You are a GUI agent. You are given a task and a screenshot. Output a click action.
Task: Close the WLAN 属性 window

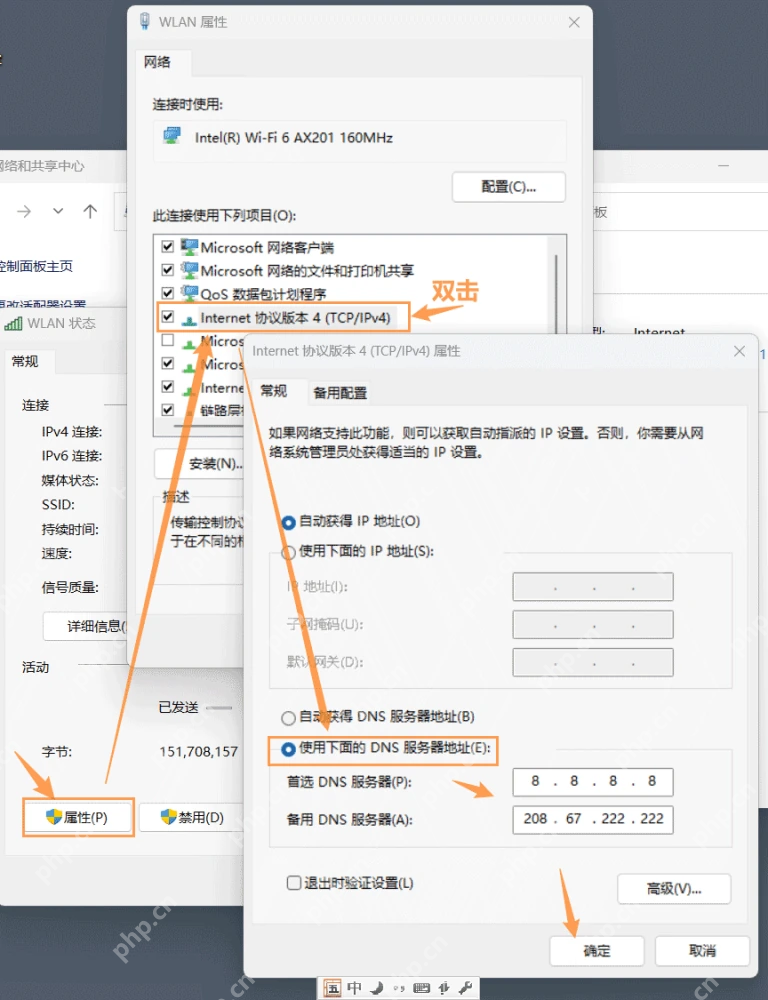[x=574, y=22]
